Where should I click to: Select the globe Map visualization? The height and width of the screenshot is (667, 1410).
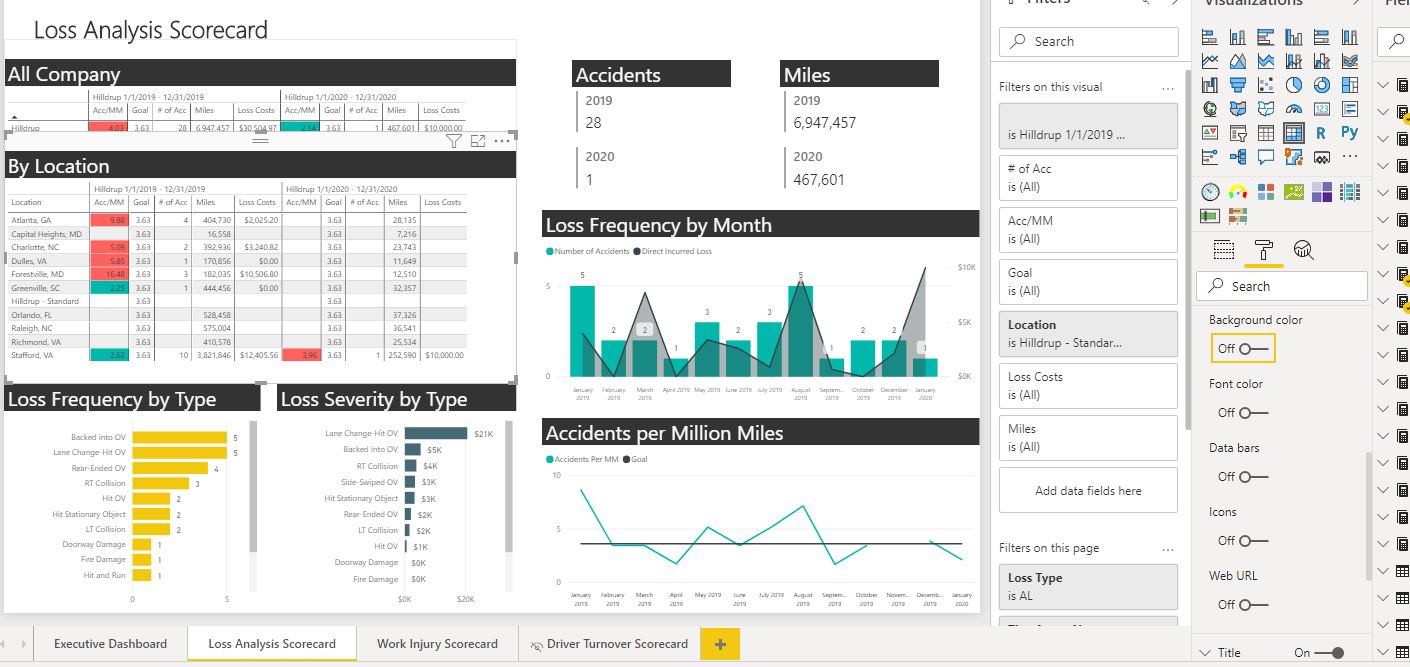(1209, 109)
